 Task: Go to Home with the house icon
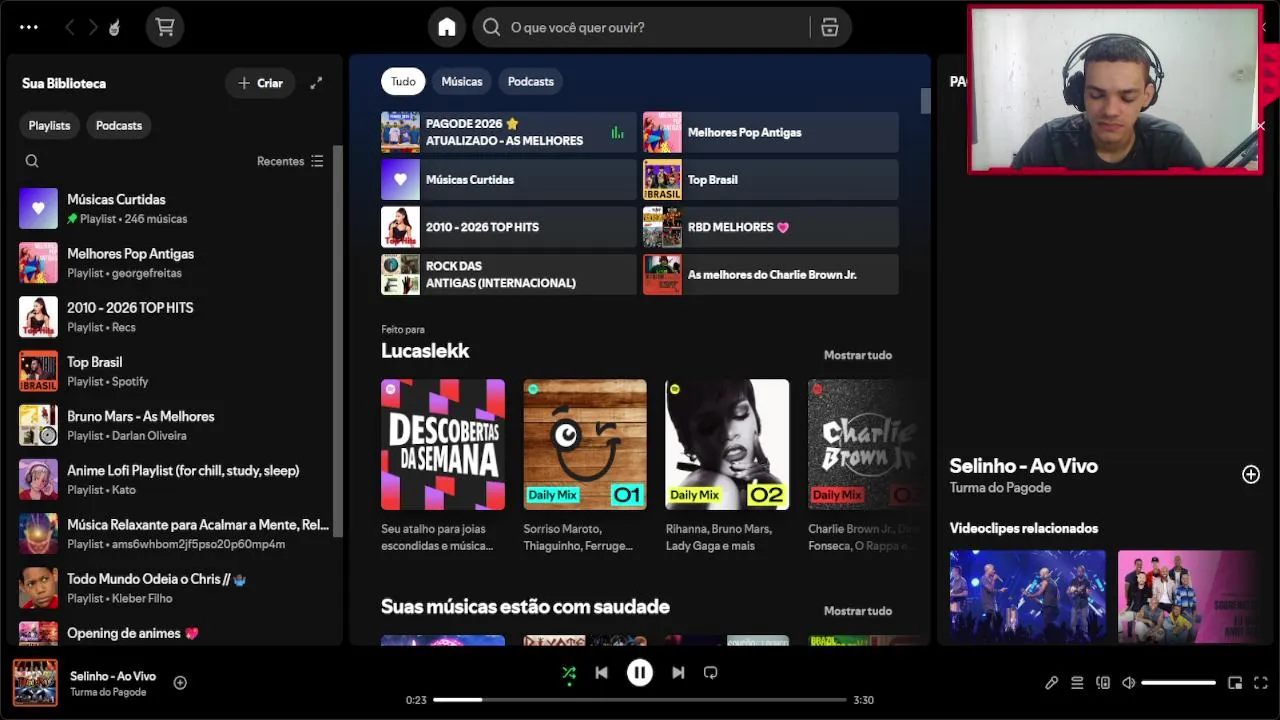point(447,27)
